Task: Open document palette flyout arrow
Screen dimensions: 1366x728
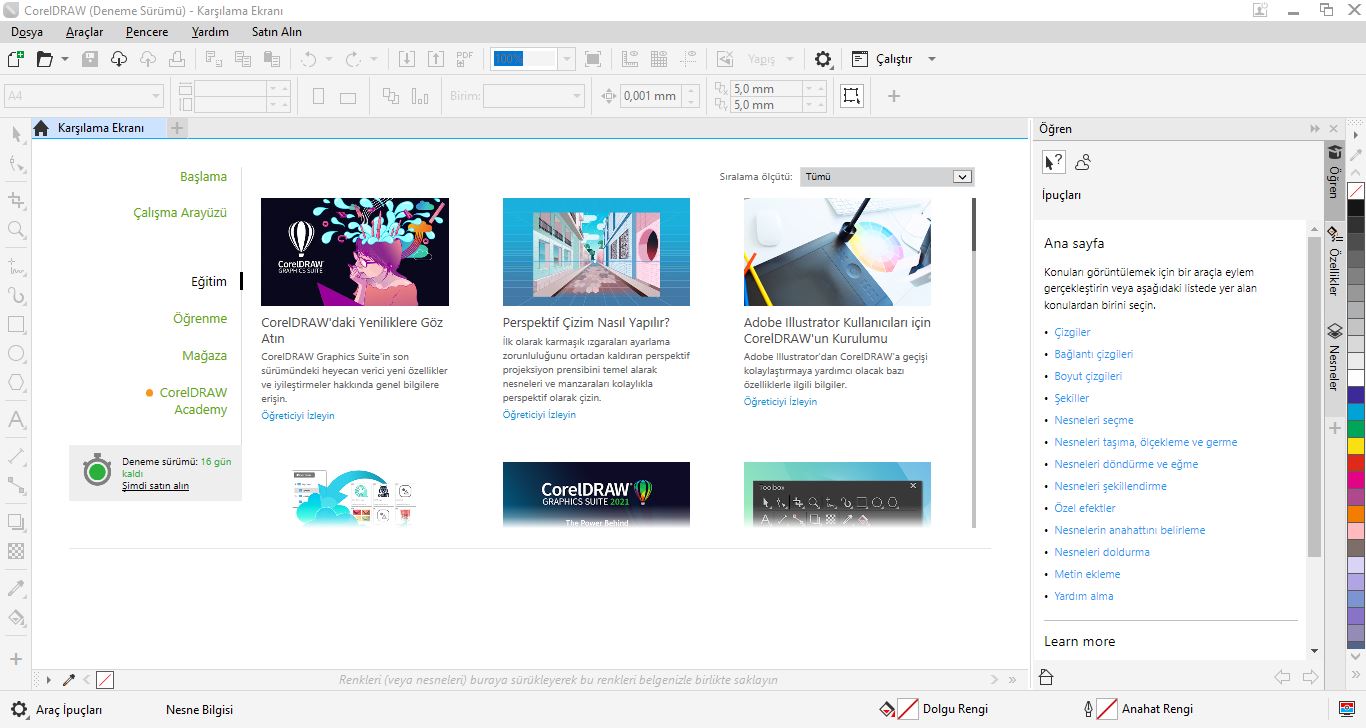Action: [48, 680]
